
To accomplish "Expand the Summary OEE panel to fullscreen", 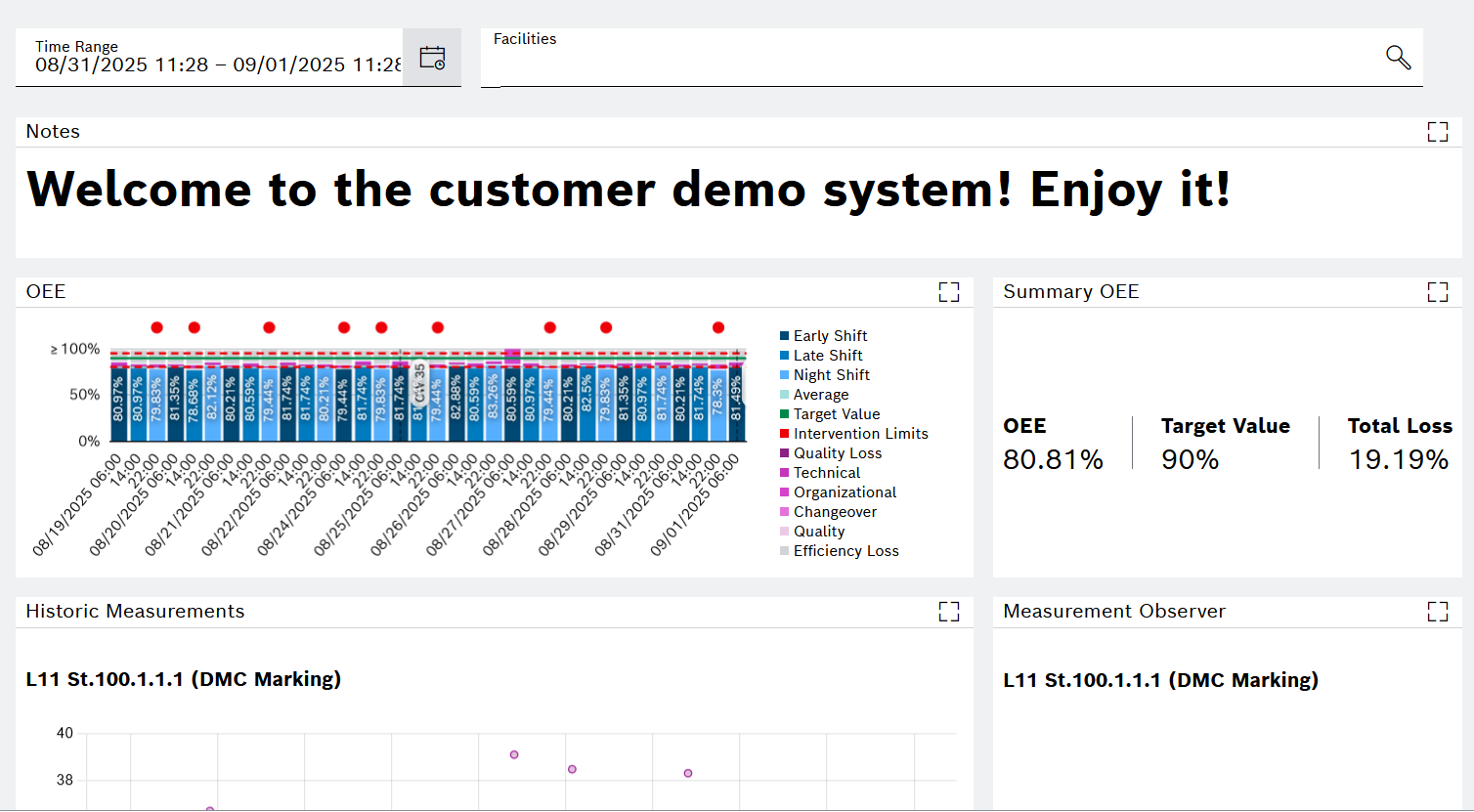I will [x=1438, y=291].
